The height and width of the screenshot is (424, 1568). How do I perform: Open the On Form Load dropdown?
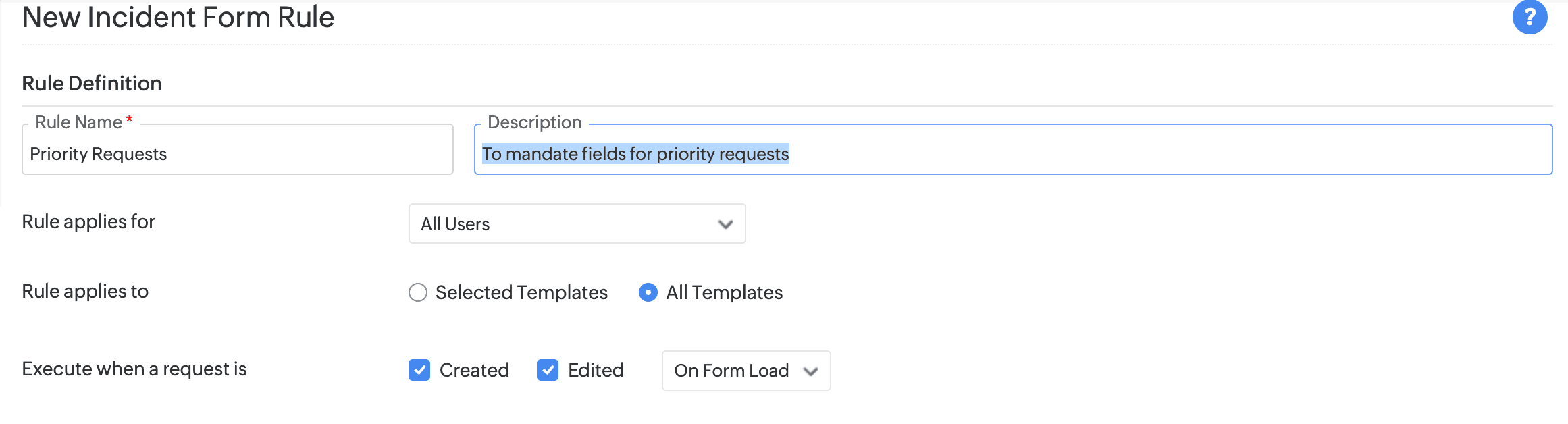click(746, 371)
